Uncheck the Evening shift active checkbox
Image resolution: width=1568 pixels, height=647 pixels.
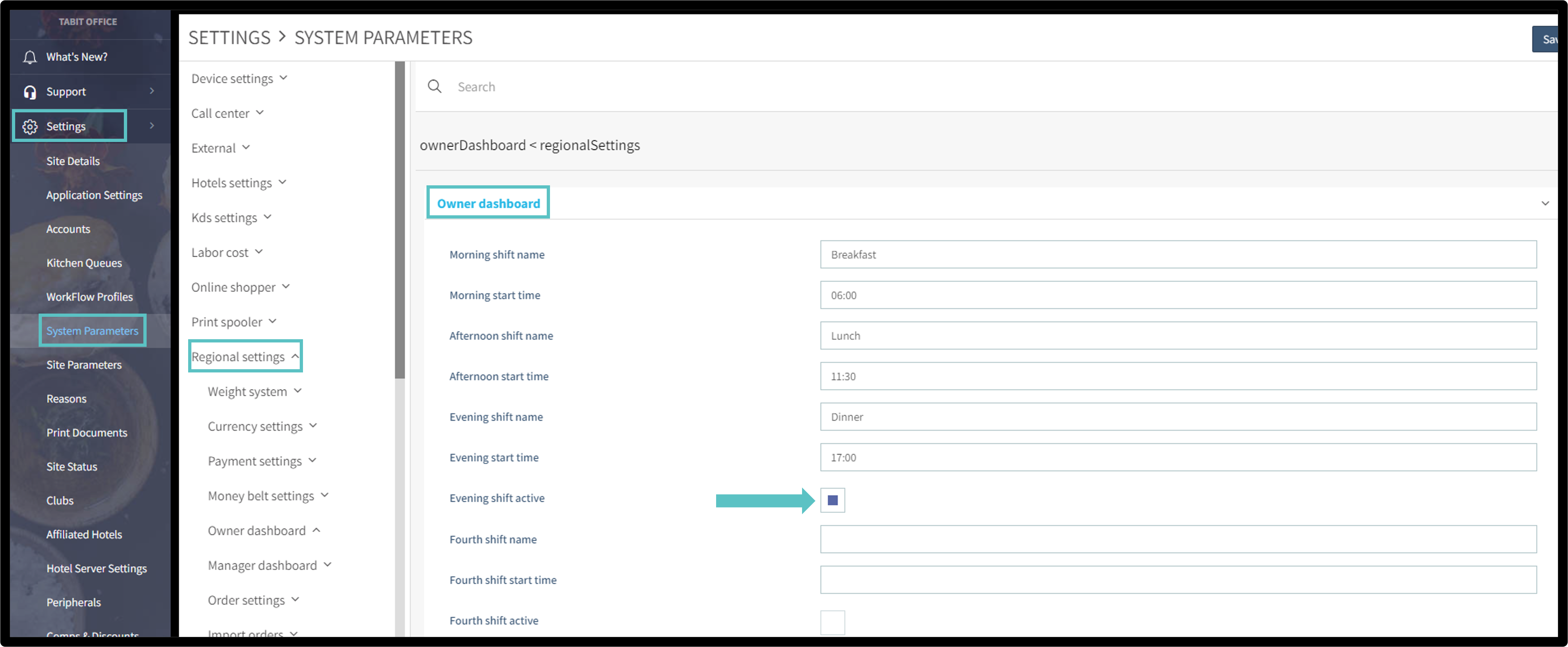click(832, 500)
